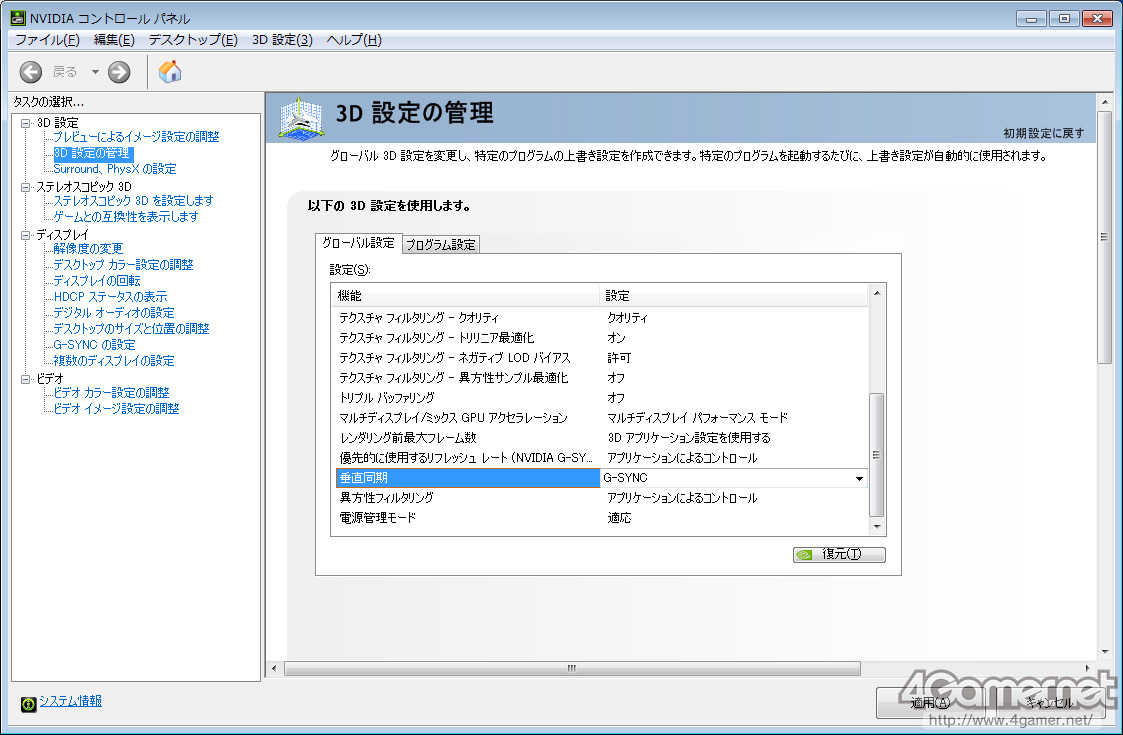
Task: Click the Back arrow navigation icon
Action: [30, 72]
